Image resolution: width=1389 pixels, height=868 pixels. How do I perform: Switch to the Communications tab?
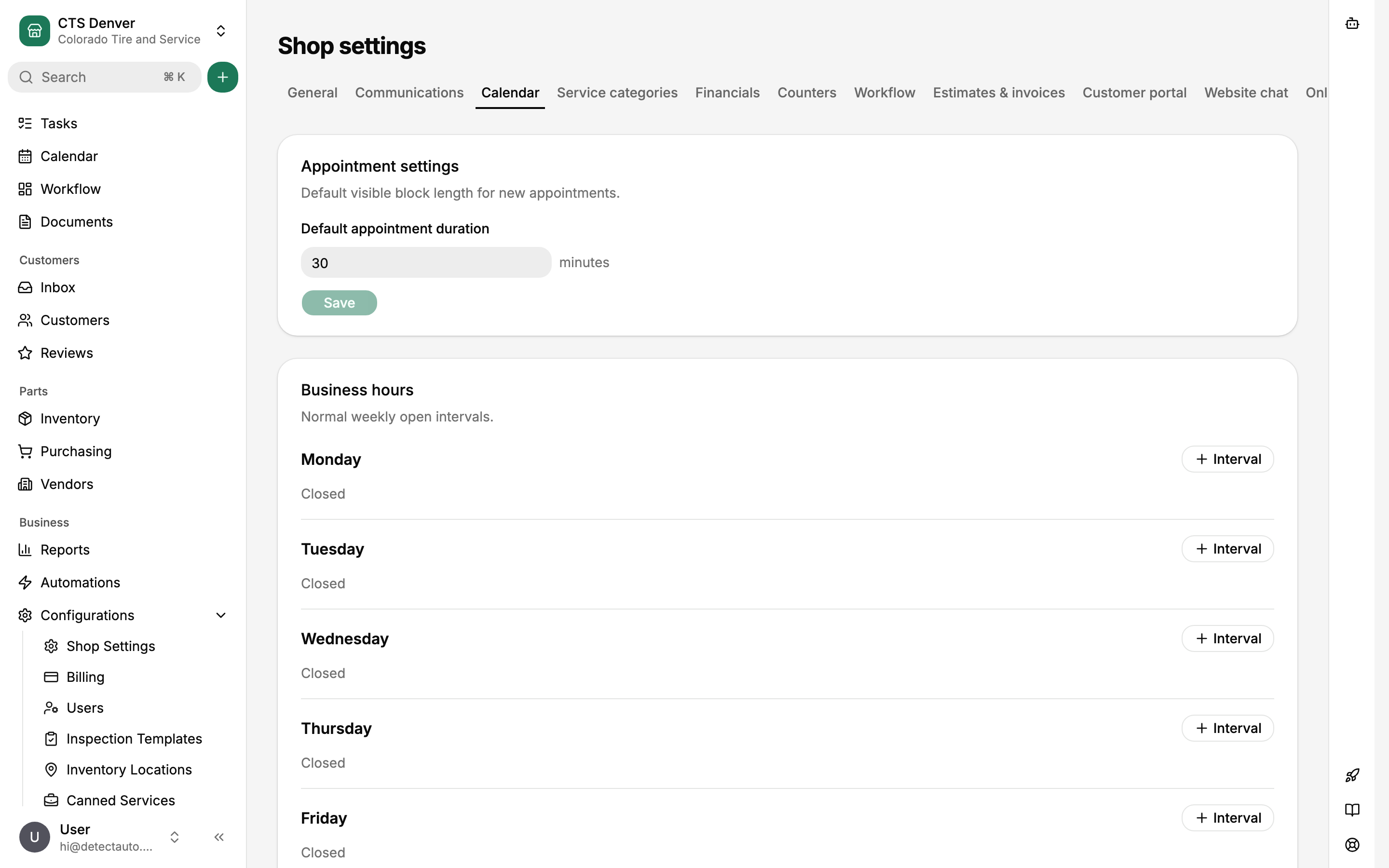coord(409,93)
